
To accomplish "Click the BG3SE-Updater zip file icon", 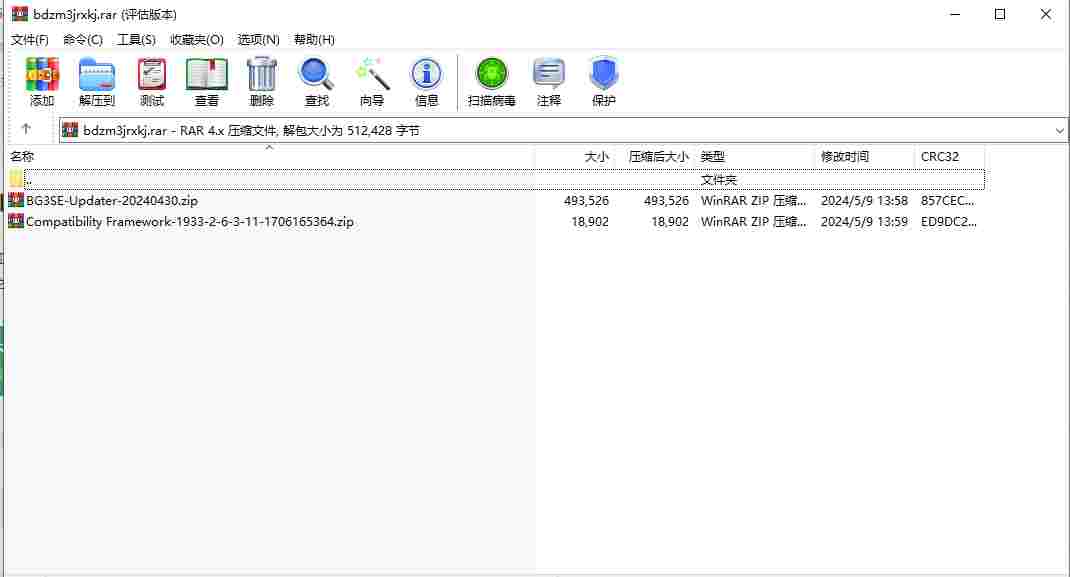I will (x=16, y=201).
